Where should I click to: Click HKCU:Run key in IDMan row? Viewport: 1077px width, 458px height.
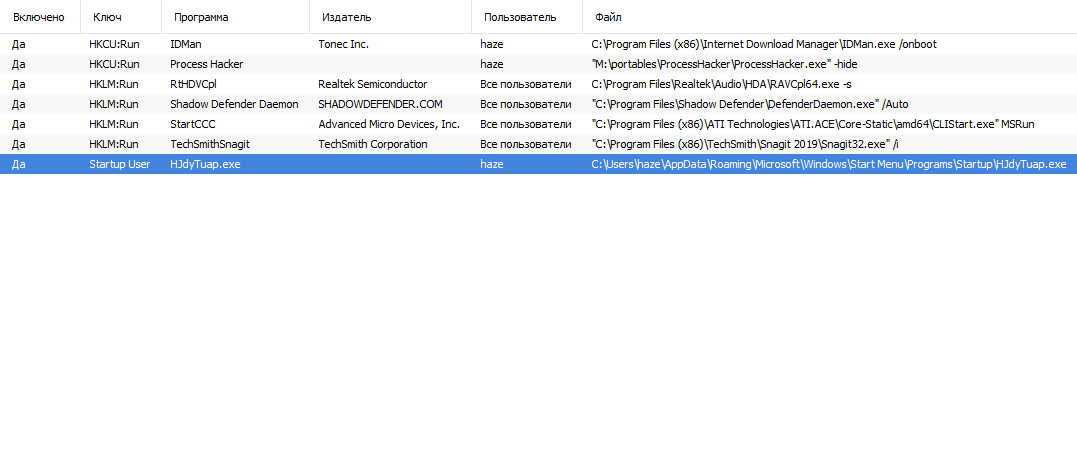(x=115, y=44)
